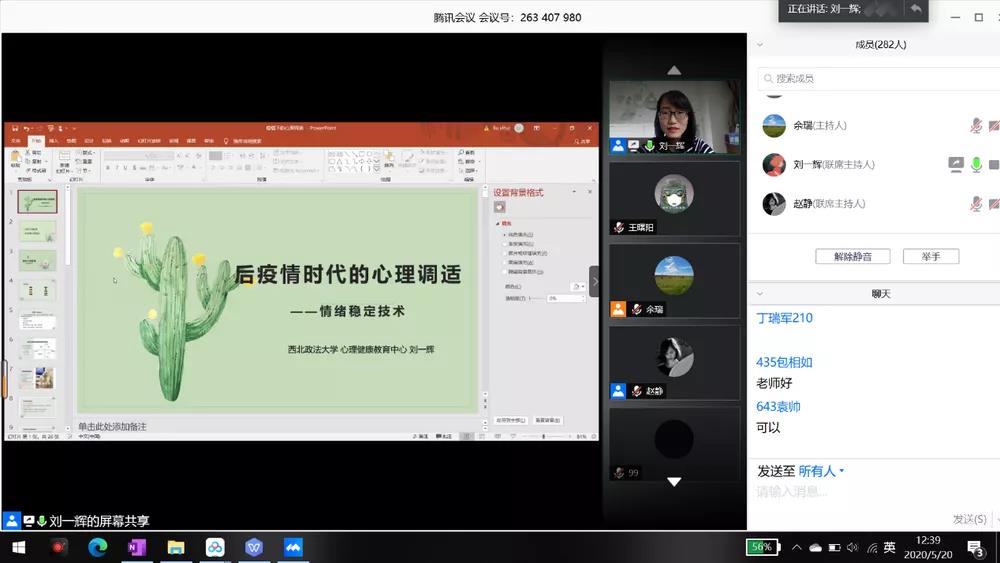Click the 王曙阳 participant video tile
1000x563 pixels.
click(674, 198)
